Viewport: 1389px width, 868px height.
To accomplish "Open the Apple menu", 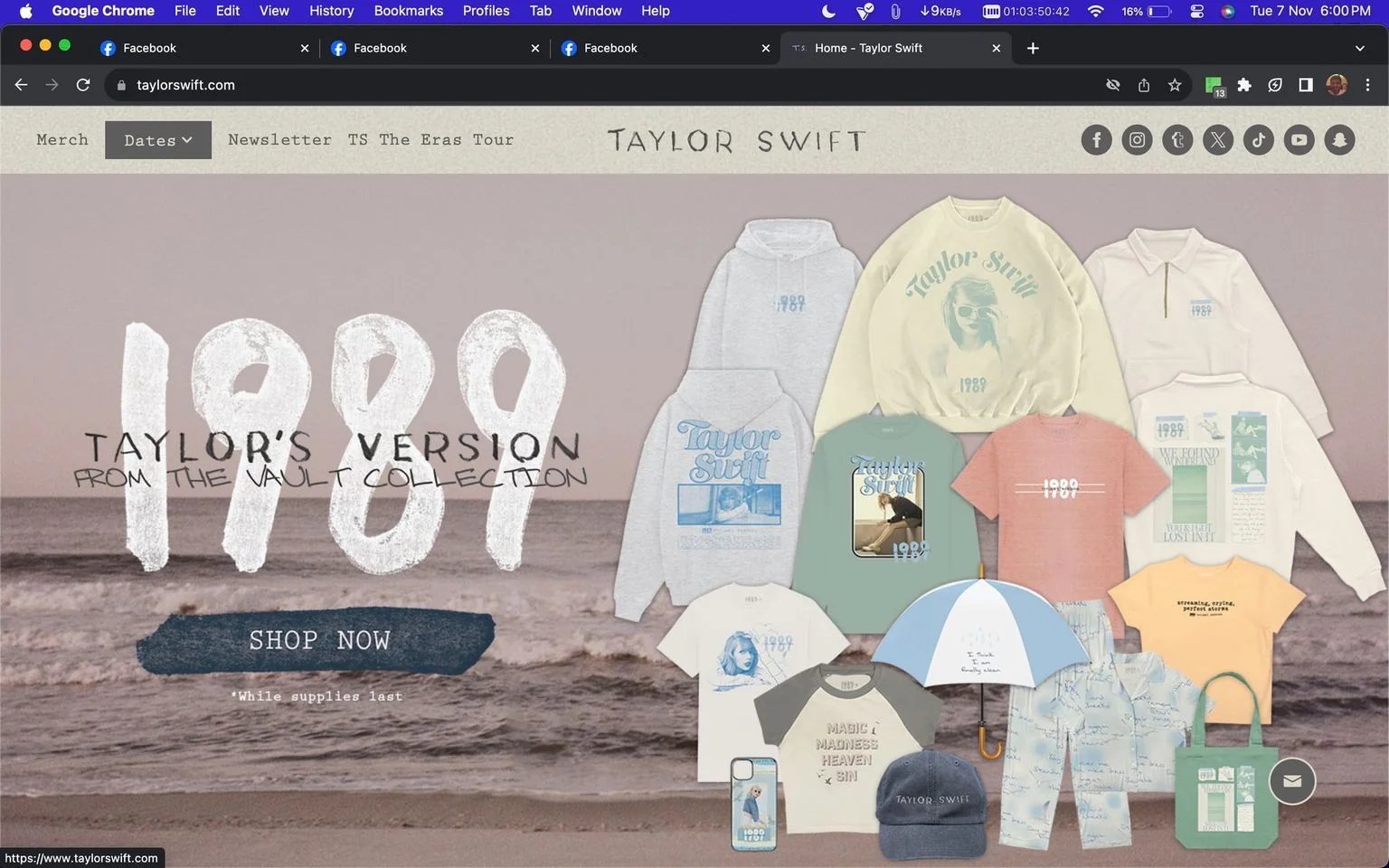I will pyautogui.click(x=25, y=11).
